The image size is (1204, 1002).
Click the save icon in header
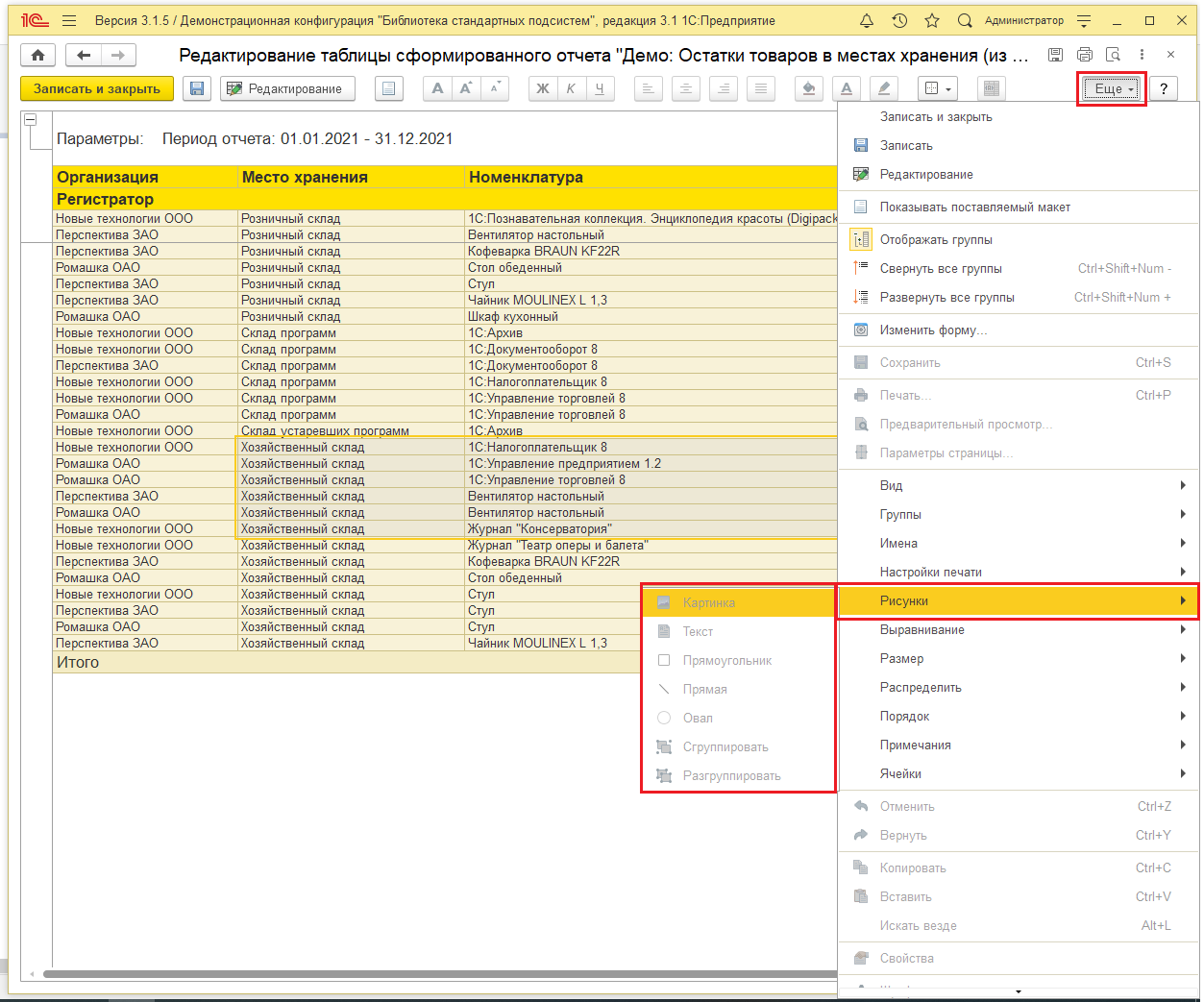click(x=1056, y=55)
